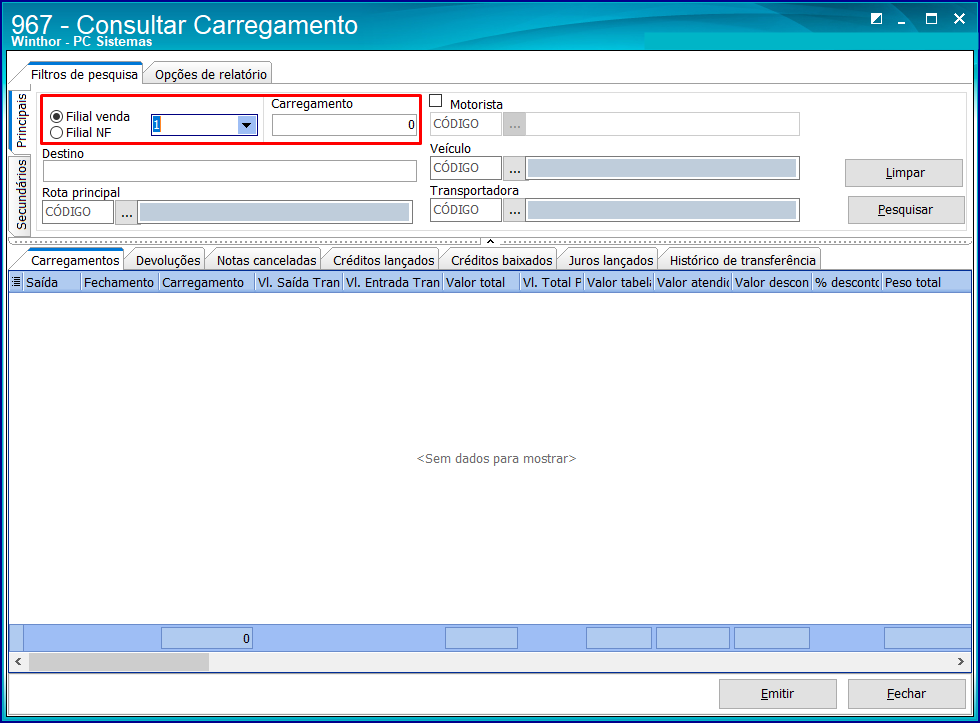Open the Principais vertical tab
This screenshot has height=723, width=980.
[21, 121]
